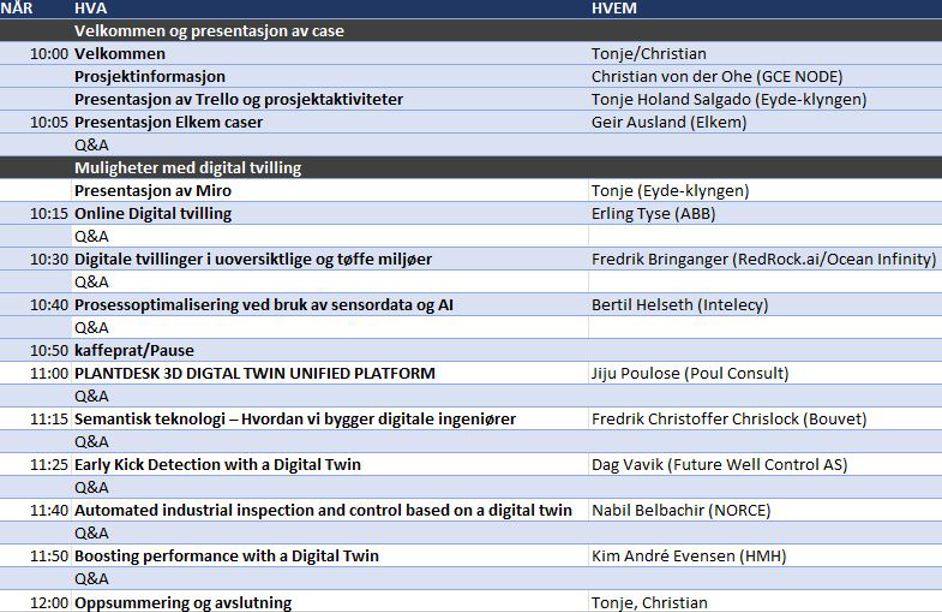Select the 'Velkommen og presentasjon av case' section row
942x612 pixels.
209,31
